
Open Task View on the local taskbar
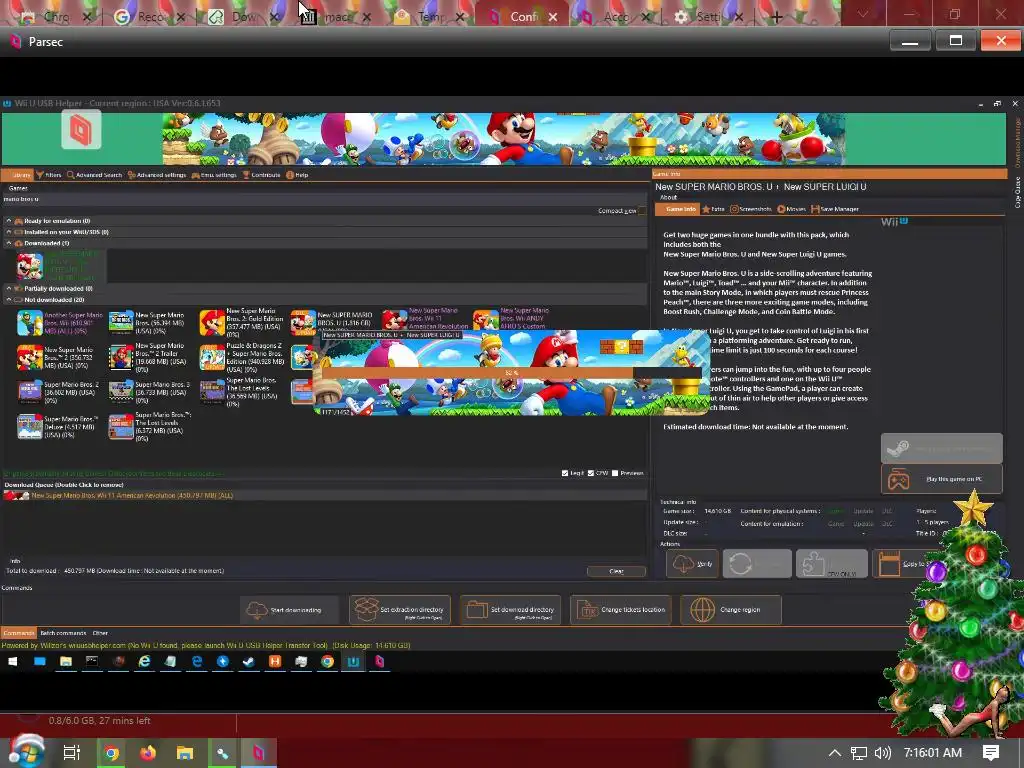tap(72, 753)
